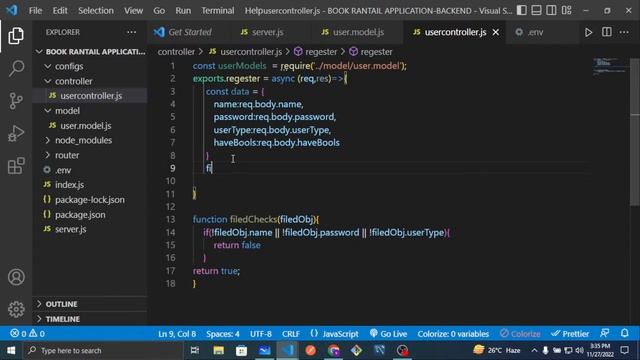This screenshot has width=640, height=360.
Task: Open the Terminal menu
Action: coord(218,11)
